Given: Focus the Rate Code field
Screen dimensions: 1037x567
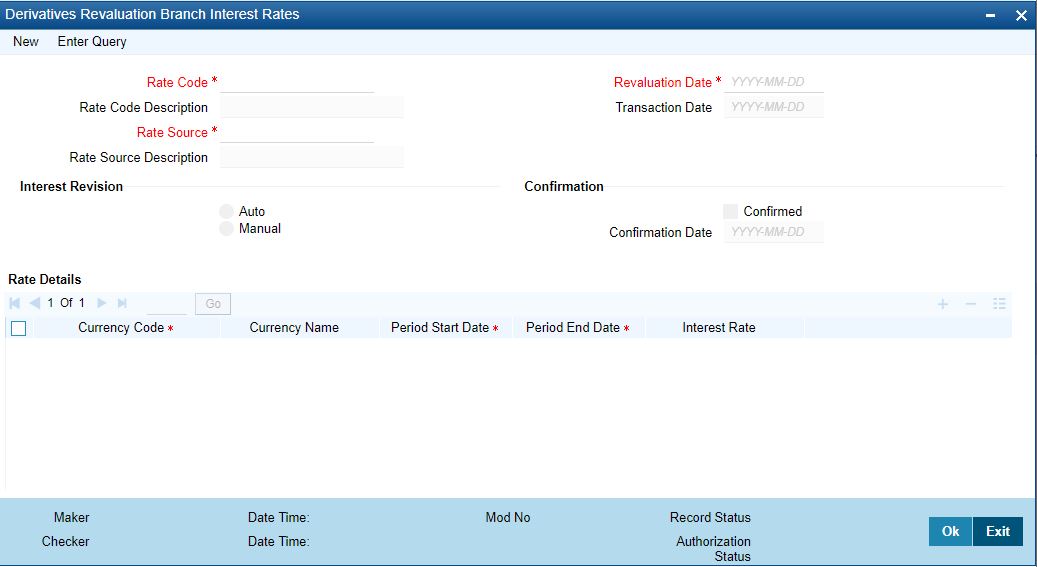Looking at the screenshot, I should 297,83.
